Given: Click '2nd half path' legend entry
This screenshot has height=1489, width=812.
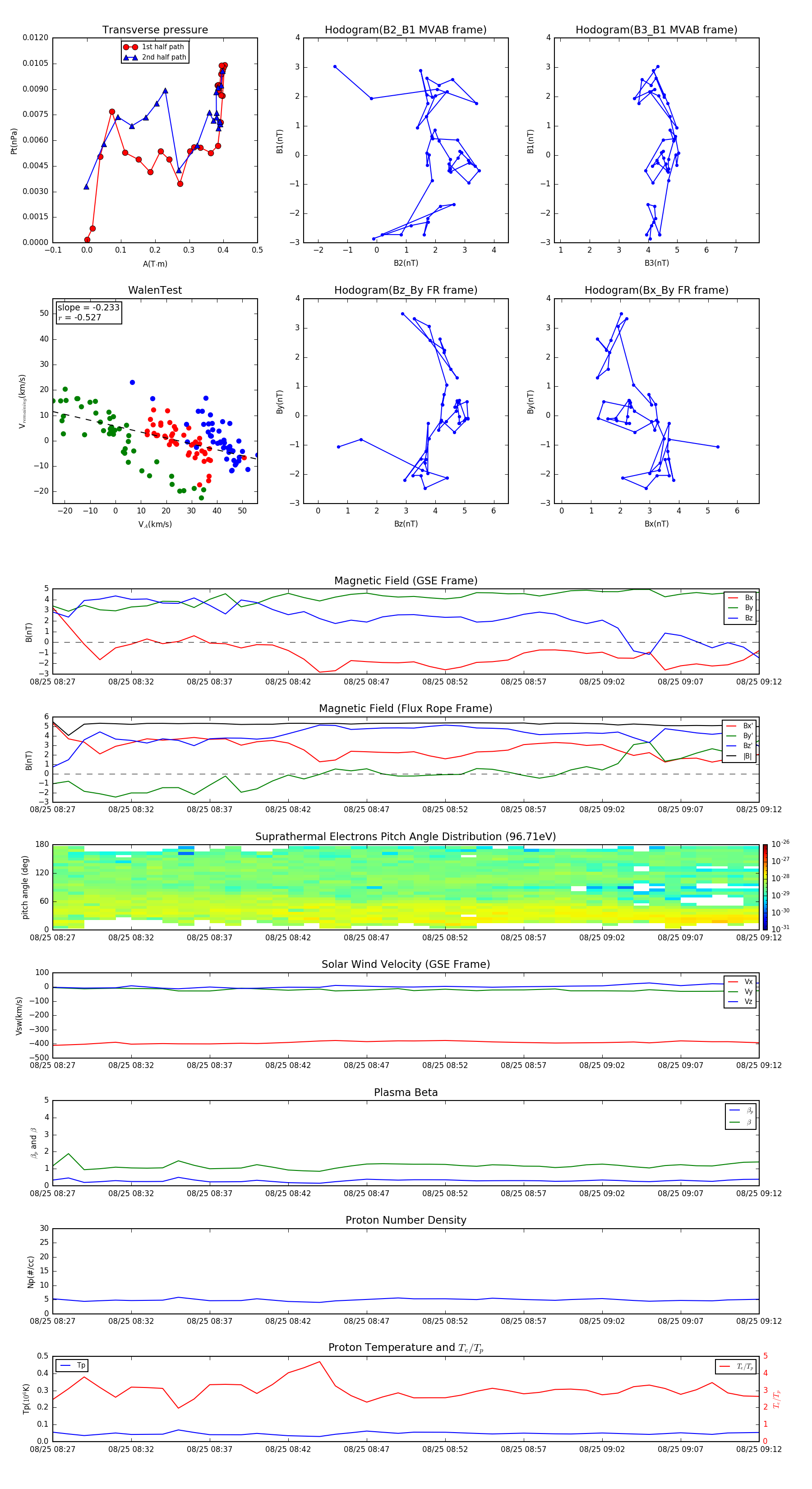Looking at the screenshot, I should tap(154, 57).
